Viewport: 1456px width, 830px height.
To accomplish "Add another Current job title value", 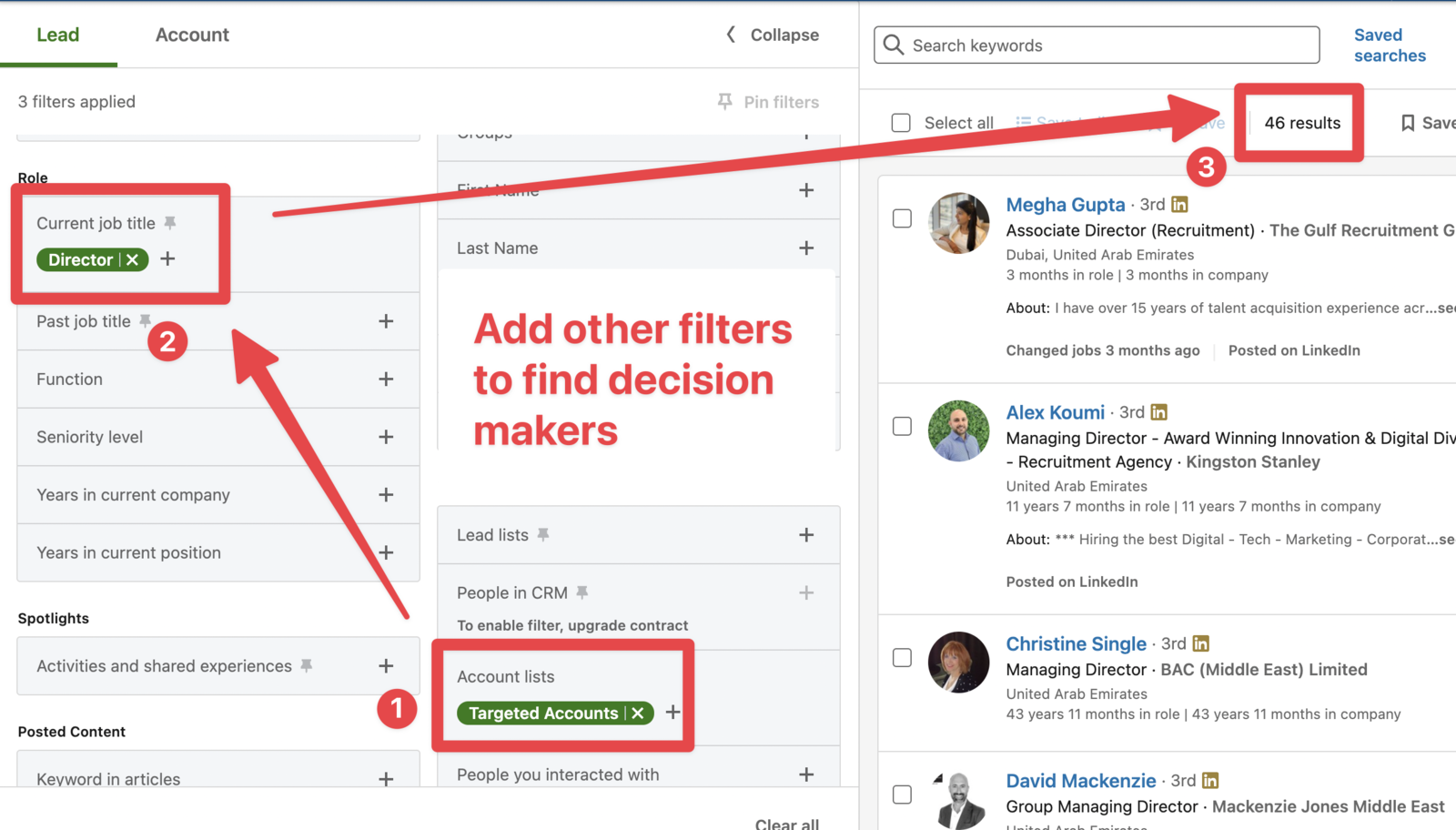I will (167, 259).
